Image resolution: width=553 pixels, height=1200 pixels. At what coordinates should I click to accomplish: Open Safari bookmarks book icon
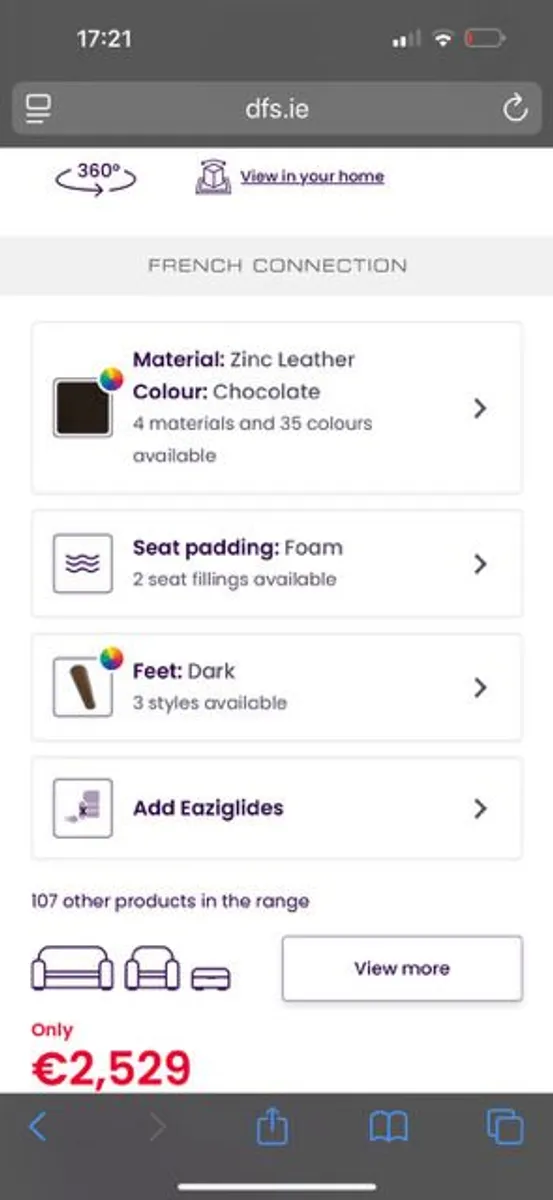[389, 1128]
